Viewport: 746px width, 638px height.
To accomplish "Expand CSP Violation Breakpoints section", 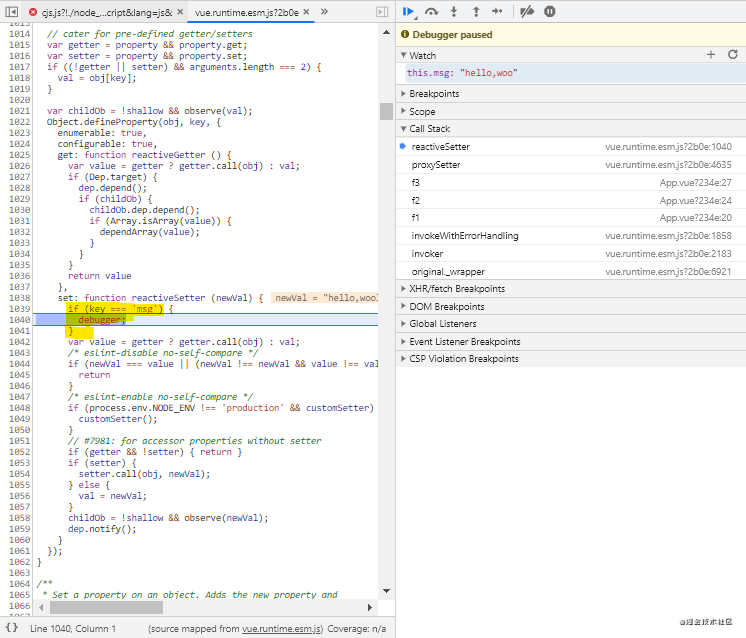I will [403, 359].
